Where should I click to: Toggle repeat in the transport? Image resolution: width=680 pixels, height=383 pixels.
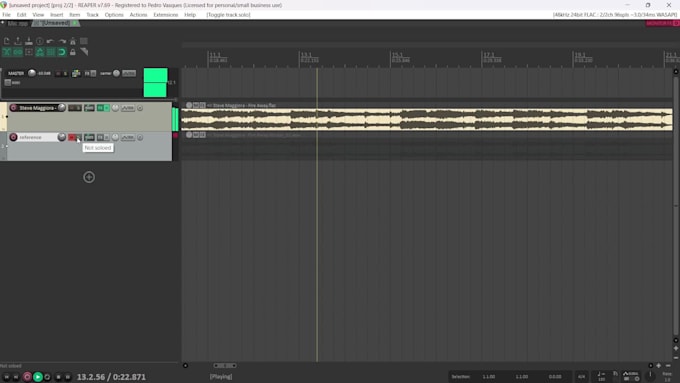coord(47,377)
